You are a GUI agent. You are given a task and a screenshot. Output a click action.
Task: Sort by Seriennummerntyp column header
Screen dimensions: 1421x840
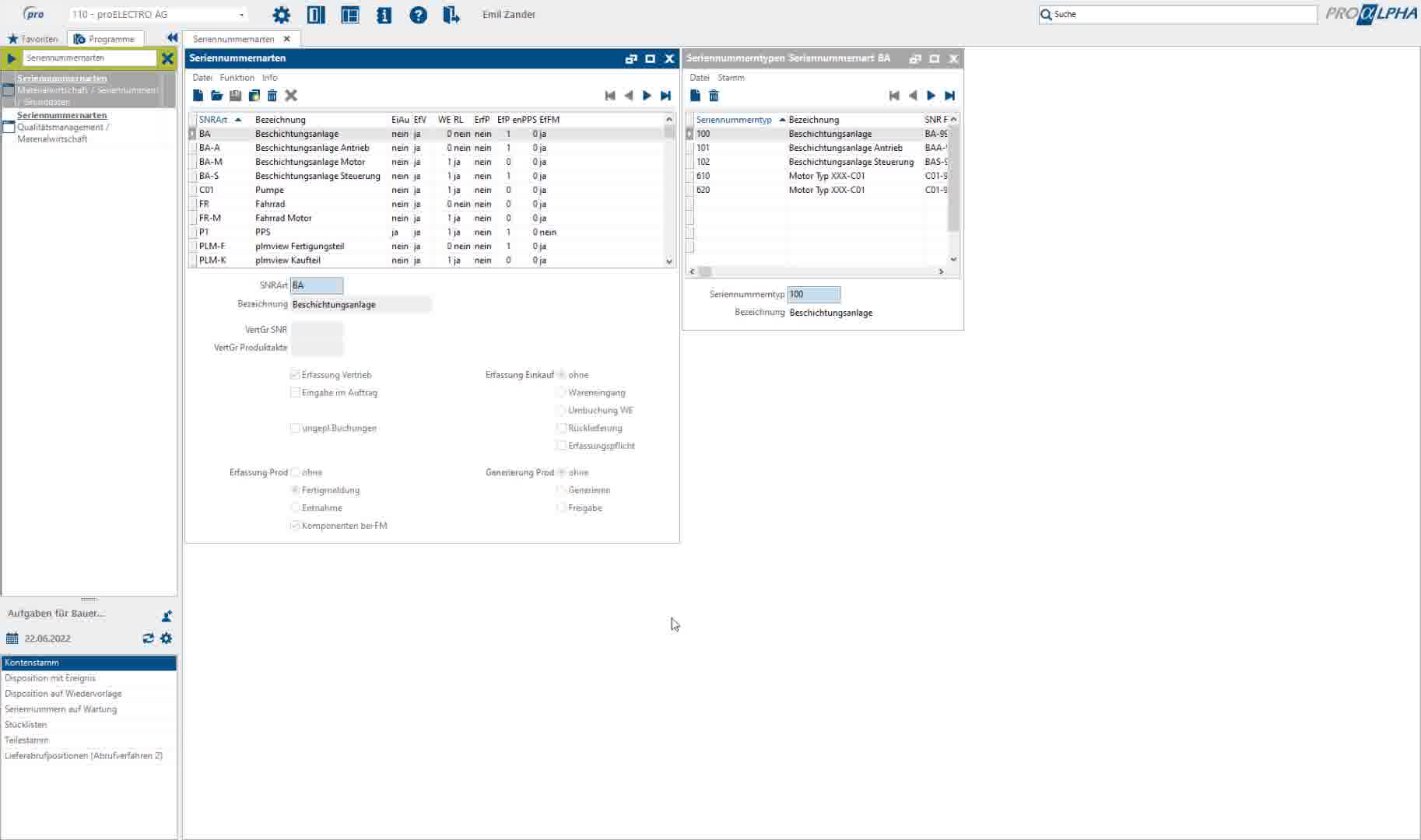(x=734, y=120)
